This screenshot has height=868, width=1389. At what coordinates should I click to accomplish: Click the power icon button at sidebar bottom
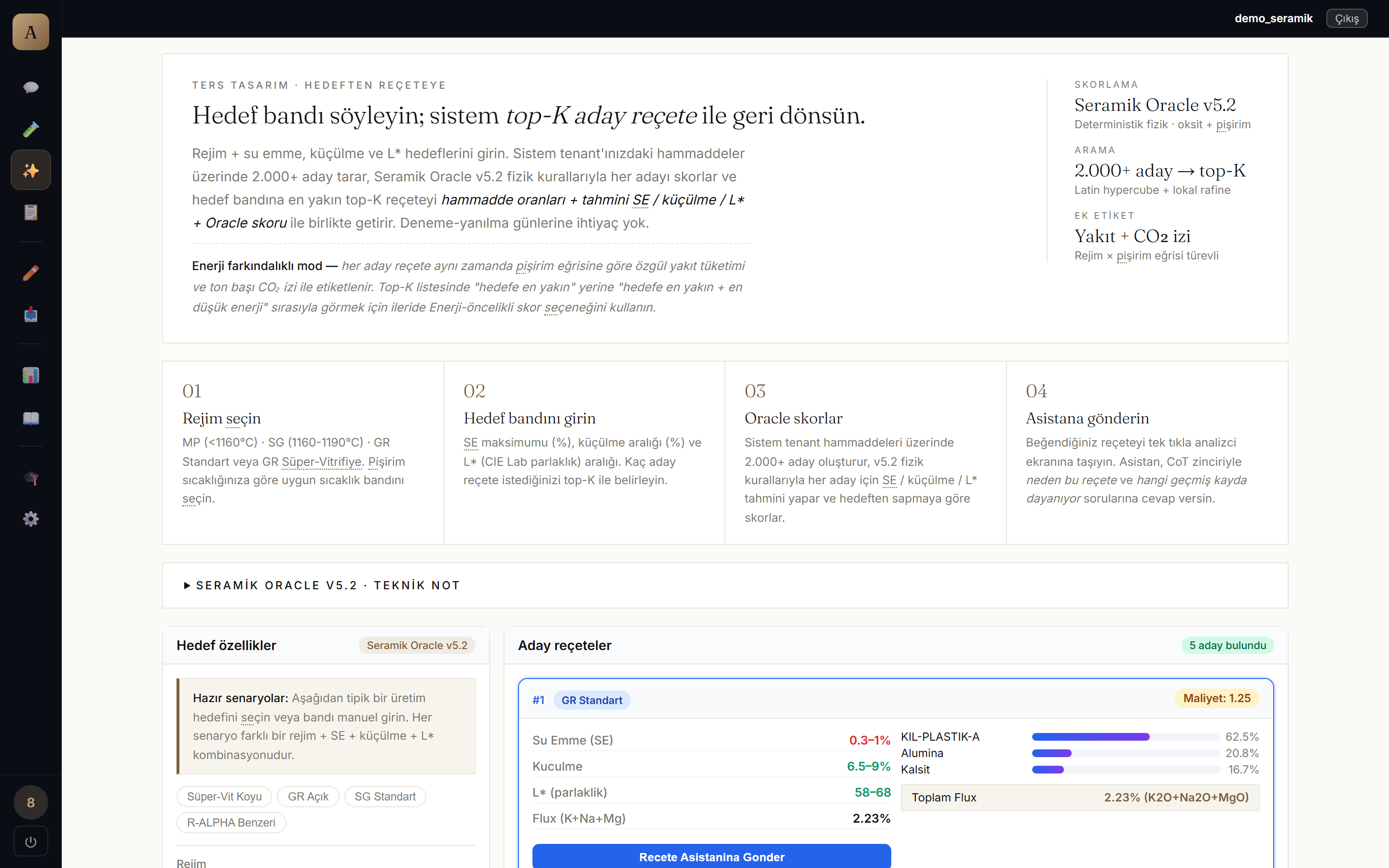pyautogui.click(x=30, y=841)
